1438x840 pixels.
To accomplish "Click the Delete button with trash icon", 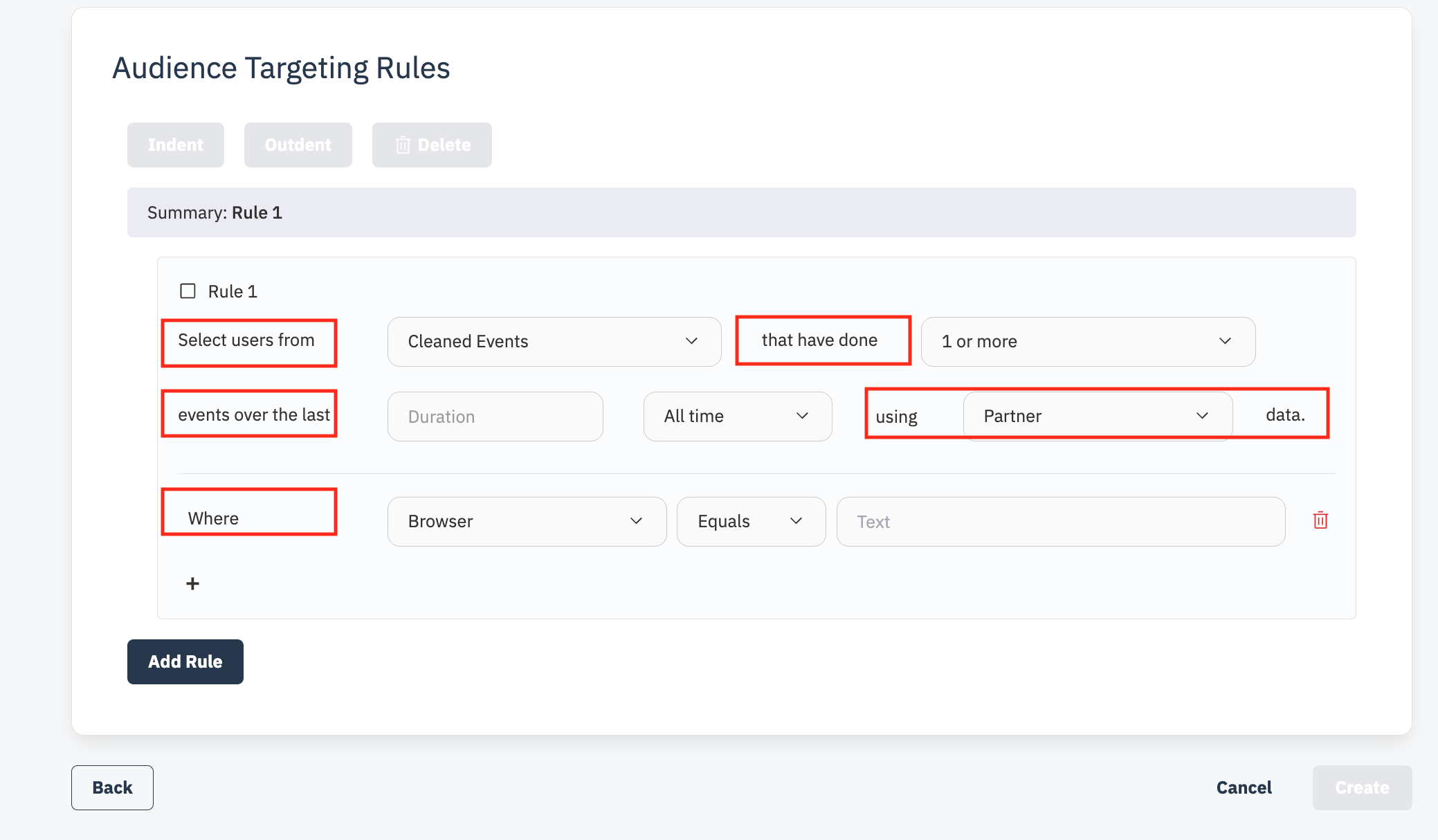I will pyautogui.click(x=432, y=145).
